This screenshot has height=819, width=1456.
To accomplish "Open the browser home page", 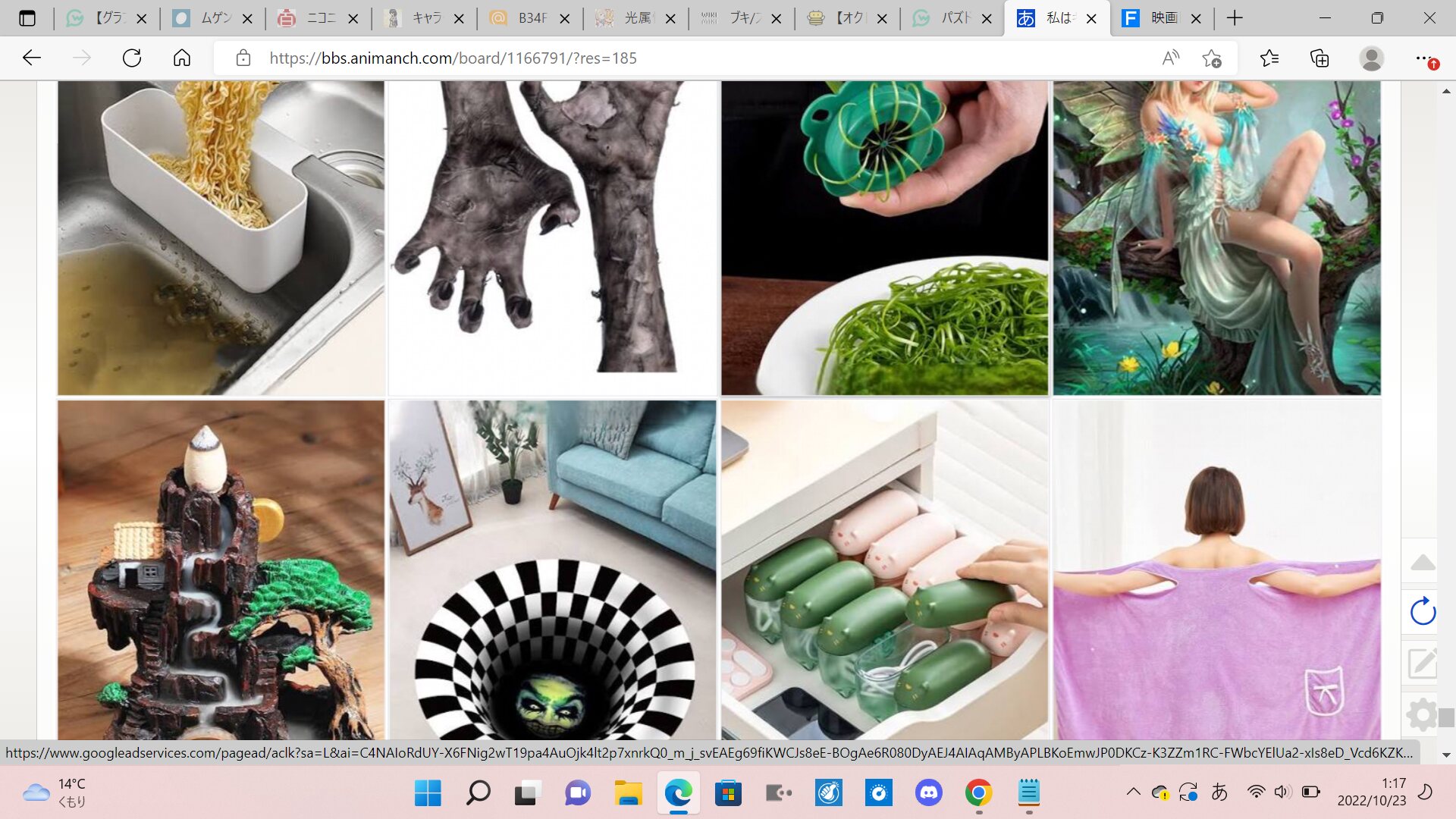I will (182, 58).
